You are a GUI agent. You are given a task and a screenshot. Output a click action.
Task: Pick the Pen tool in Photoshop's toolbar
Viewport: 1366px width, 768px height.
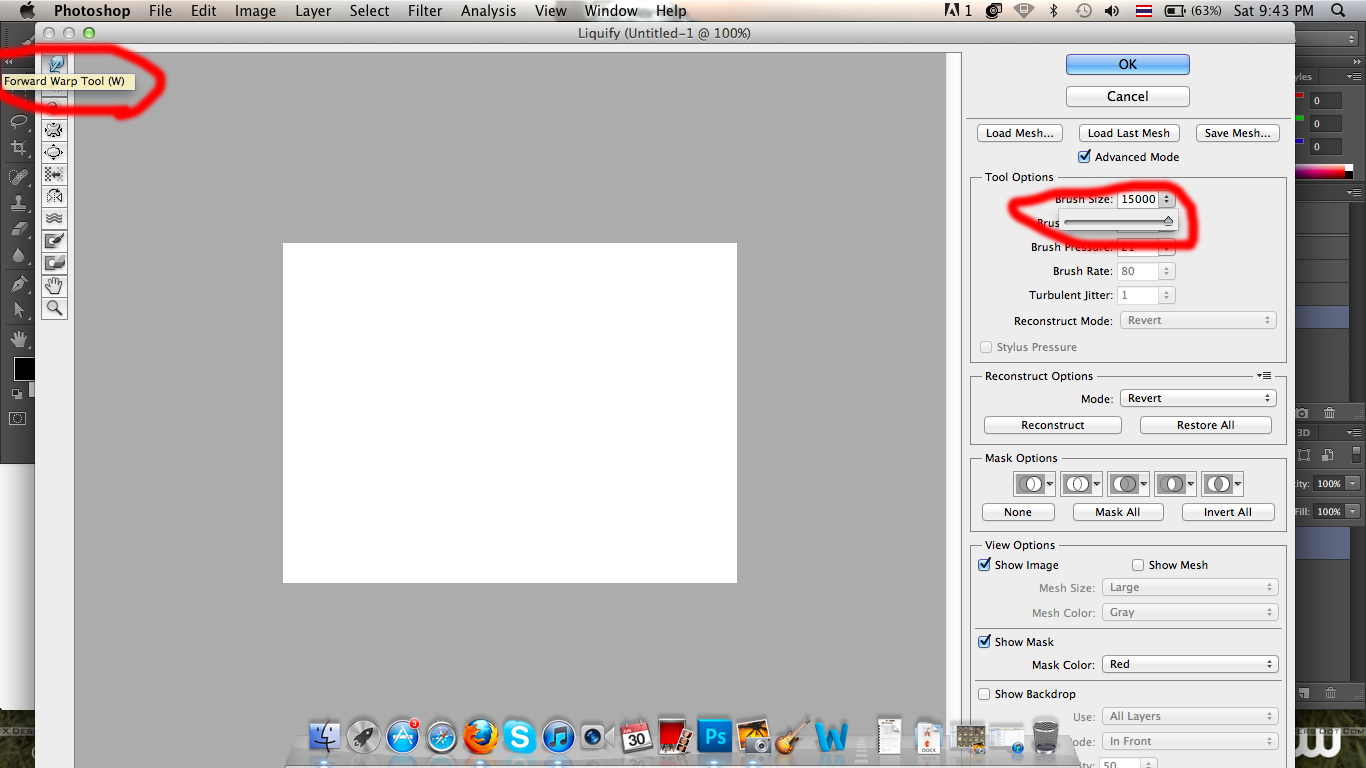[x=18, y=284]
